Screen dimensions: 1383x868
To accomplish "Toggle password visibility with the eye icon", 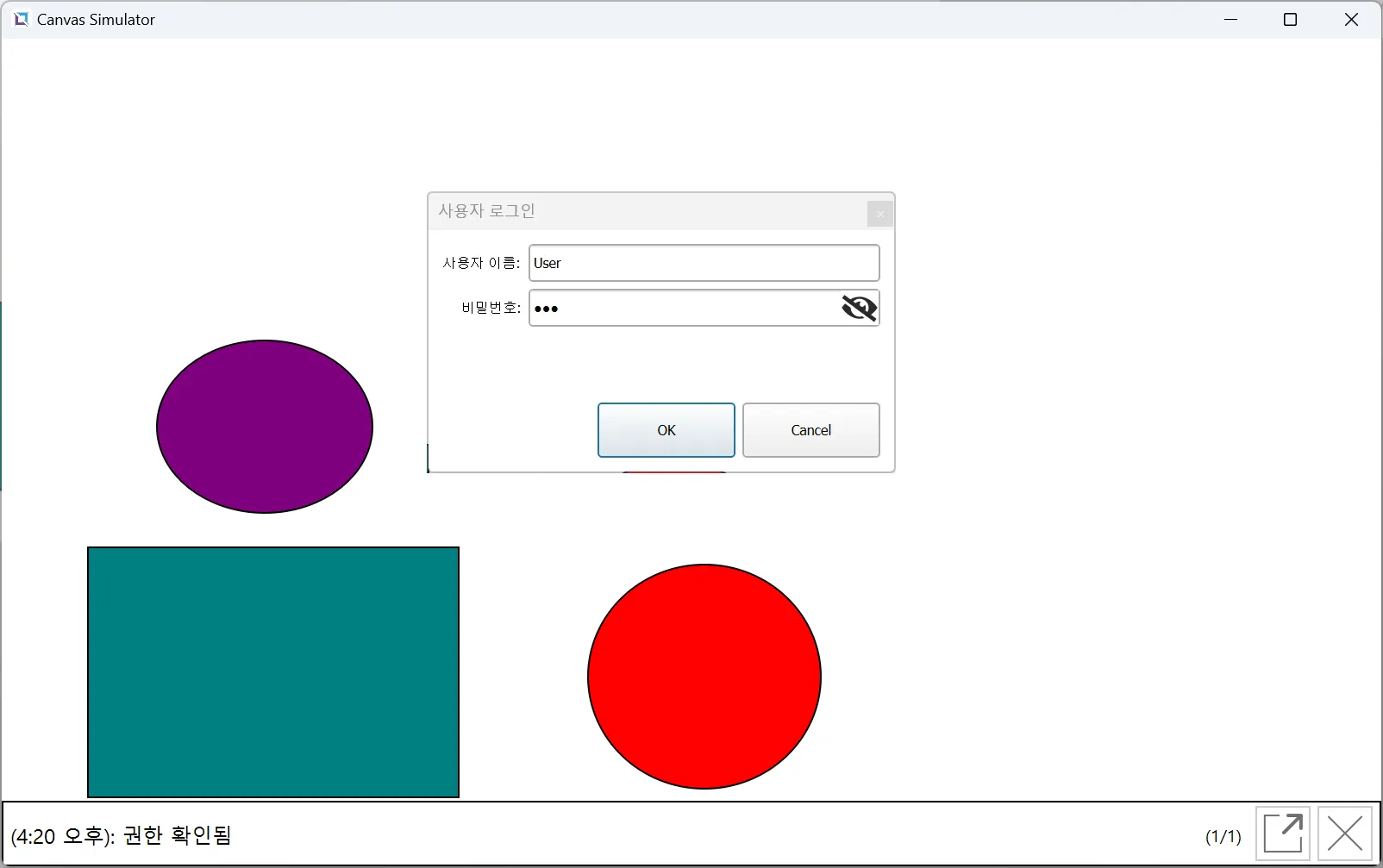I will (859, 308).
